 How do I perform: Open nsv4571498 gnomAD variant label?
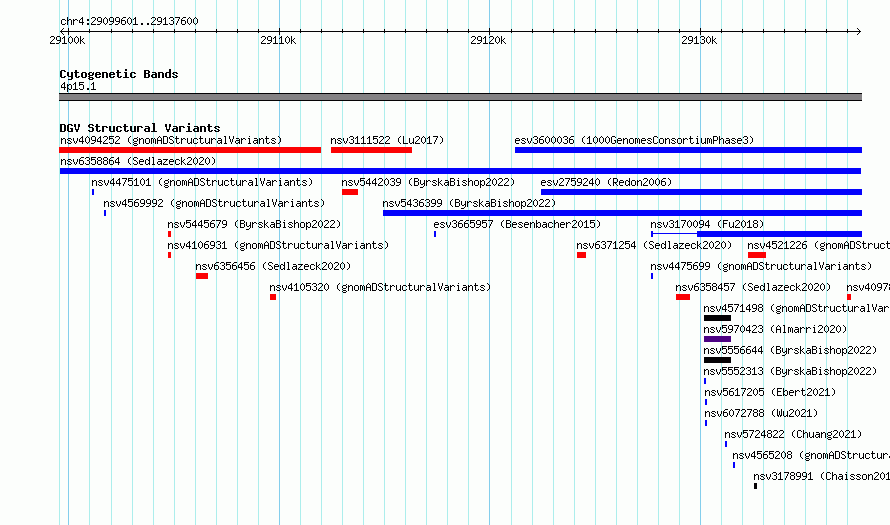tap(796, 308)
